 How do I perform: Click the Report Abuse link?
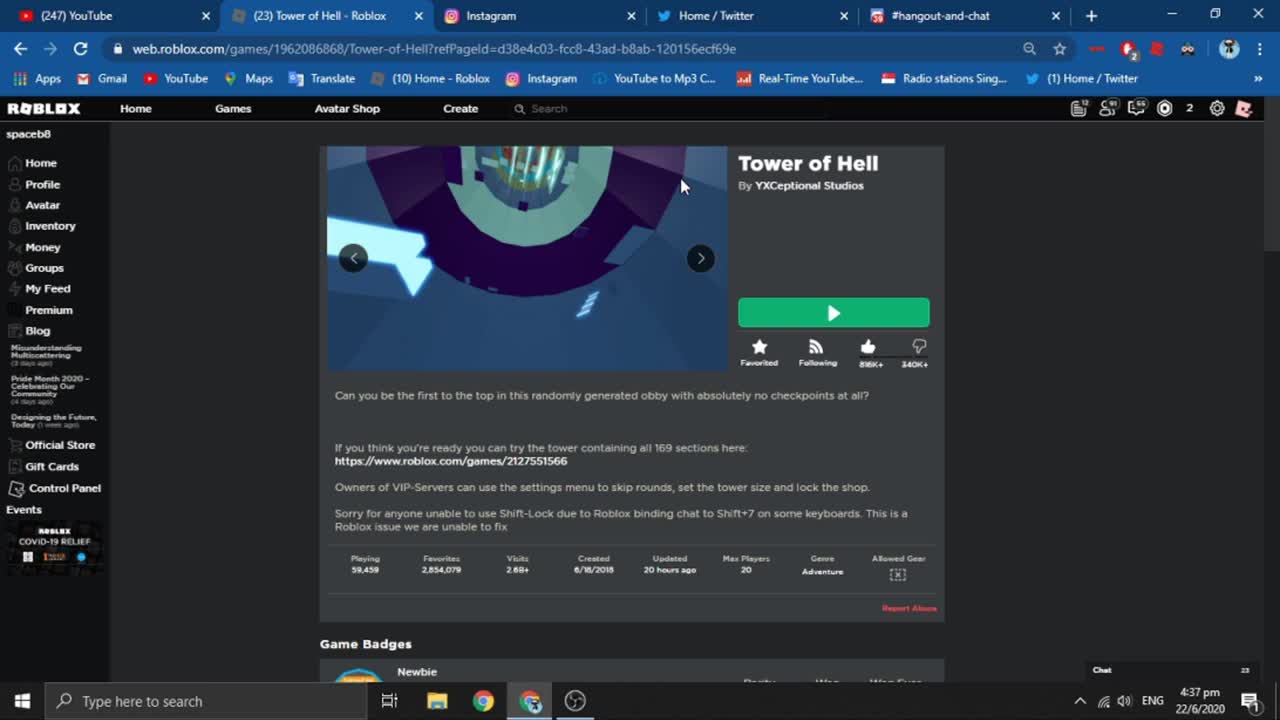click(x=909, y=608)
